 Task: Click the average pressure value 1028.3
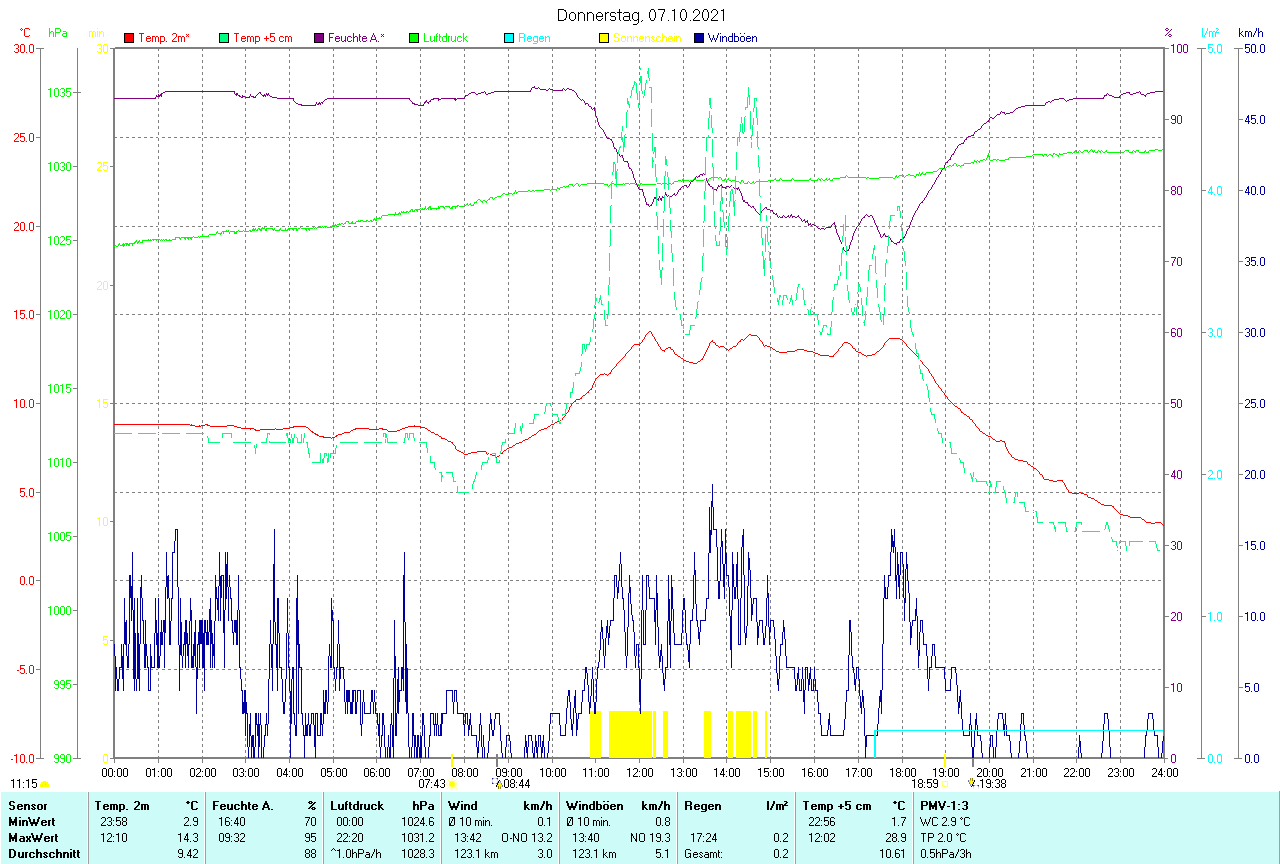click(x=418, y=854)
